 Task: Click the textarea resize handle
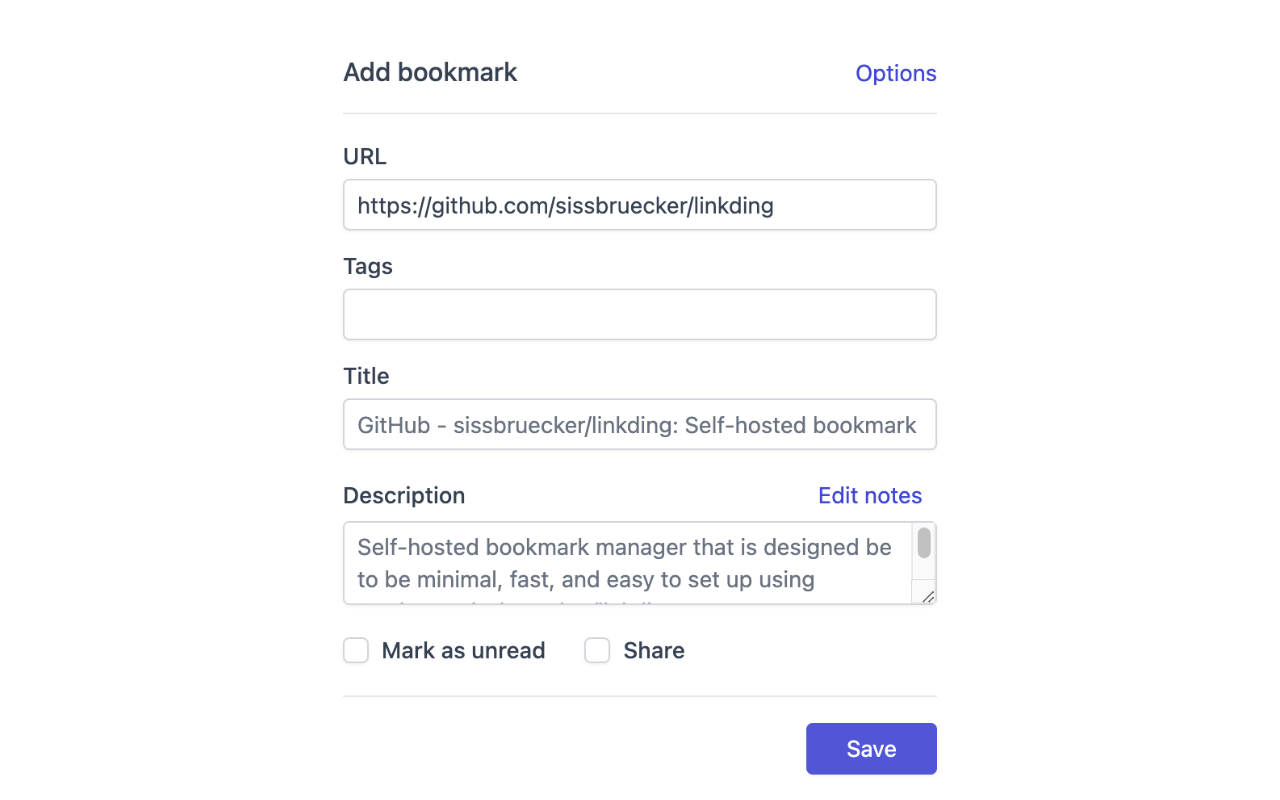[928, 595]
